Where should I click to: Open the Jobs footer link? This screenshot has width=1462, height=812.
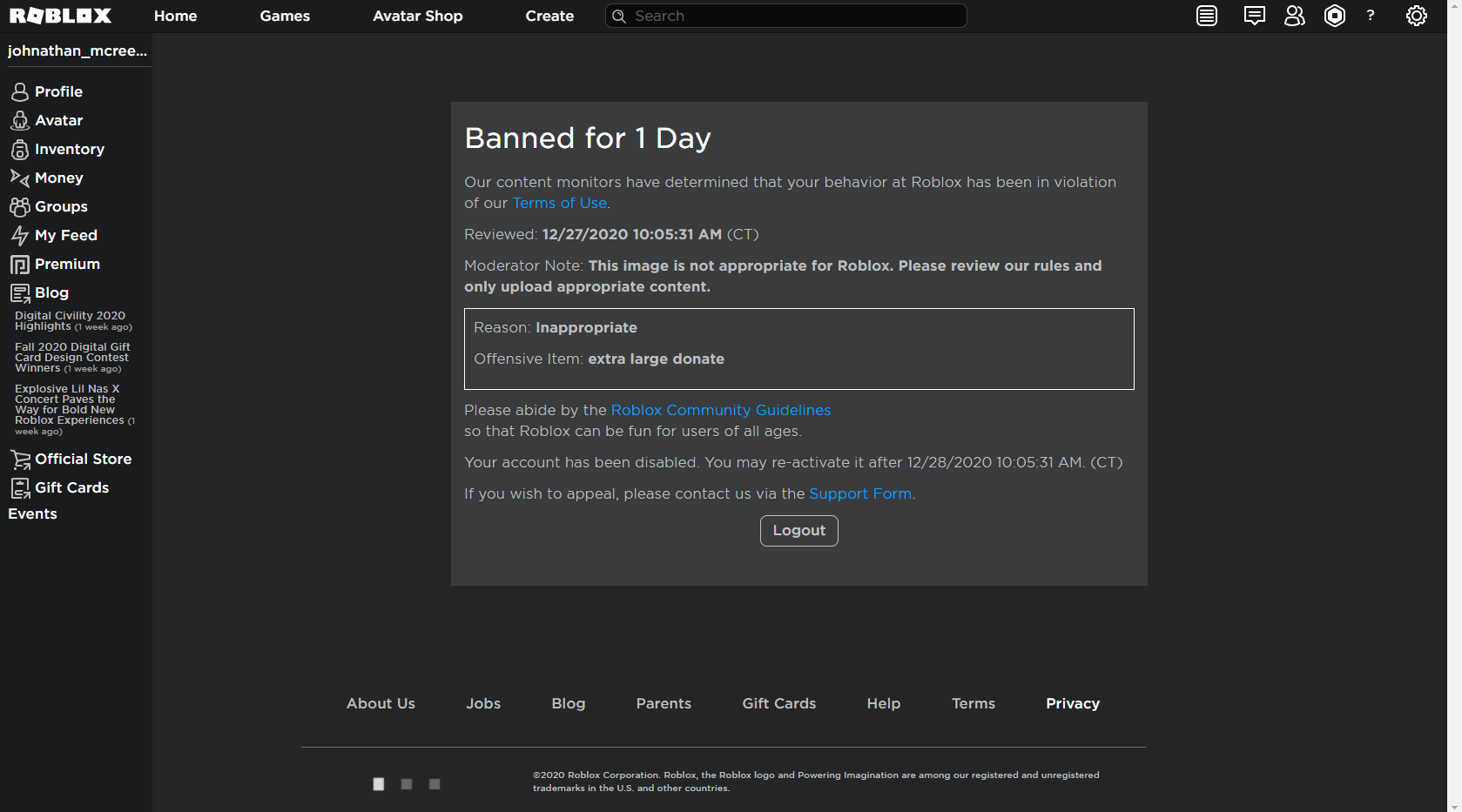coord(483,703)
